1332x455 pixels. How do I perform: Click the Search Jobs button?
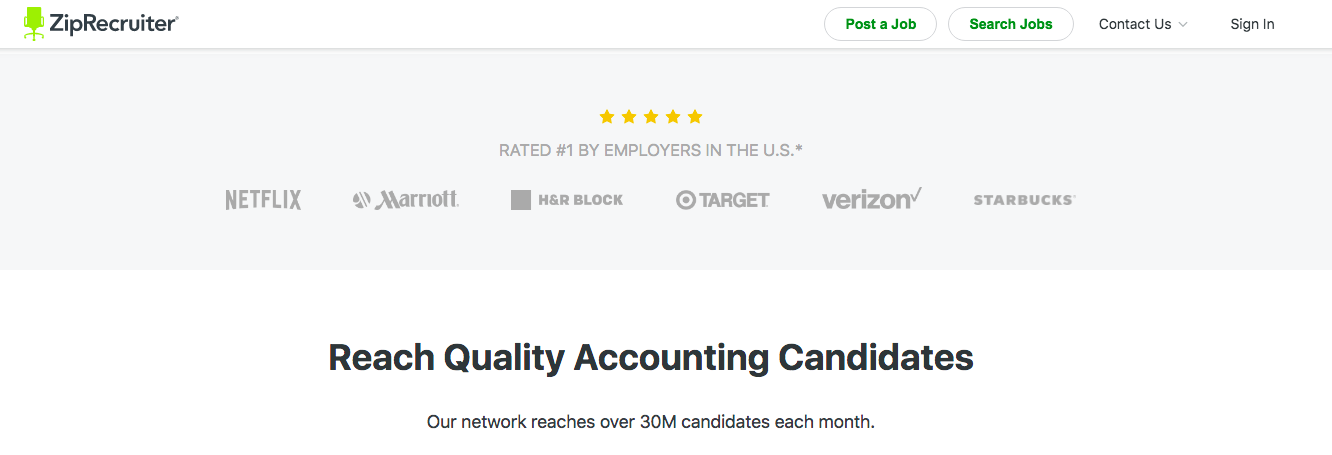(x=1011, y=24)
